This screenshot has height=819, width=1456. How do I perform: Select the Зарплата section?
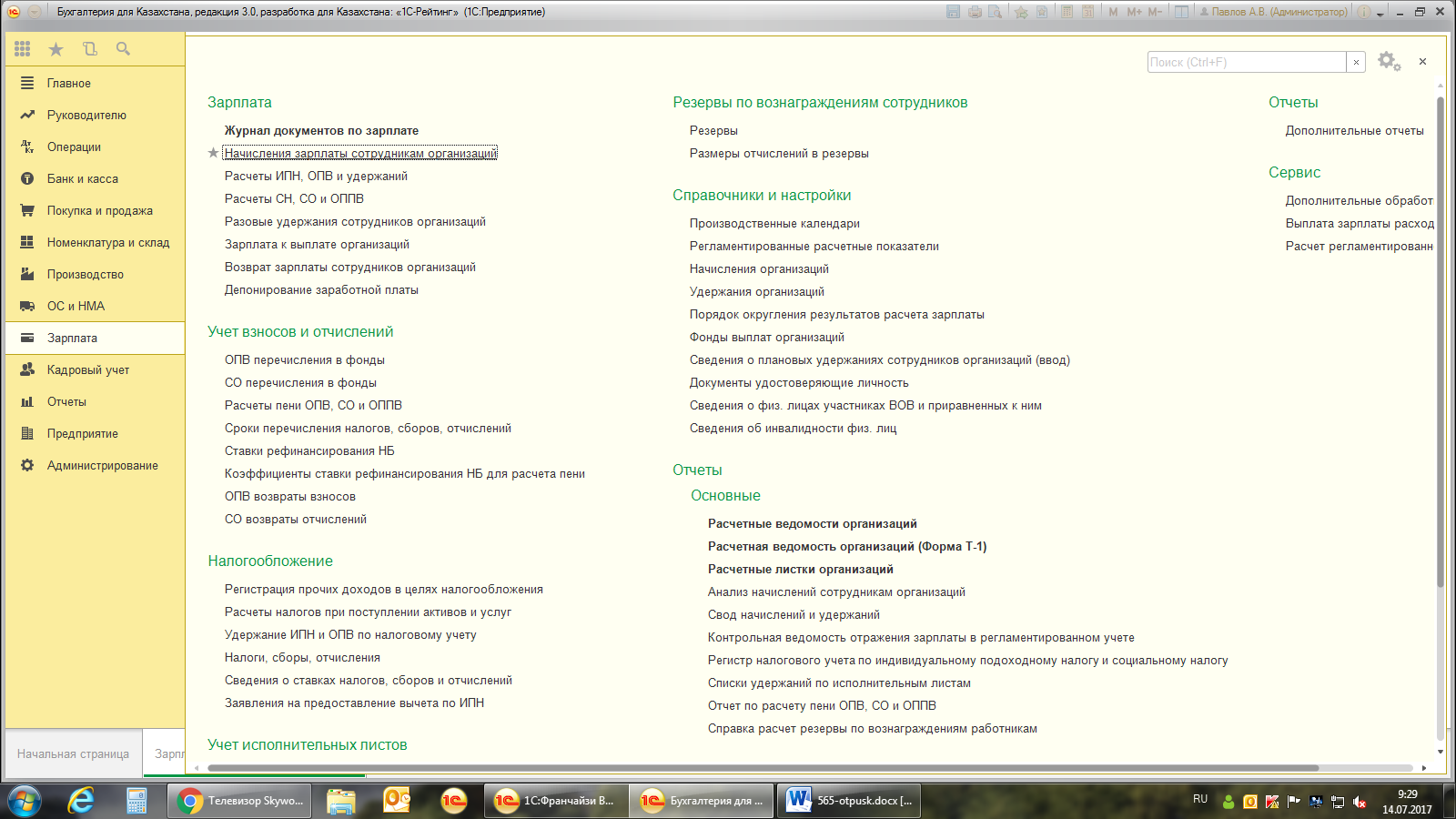pos(95,338)
